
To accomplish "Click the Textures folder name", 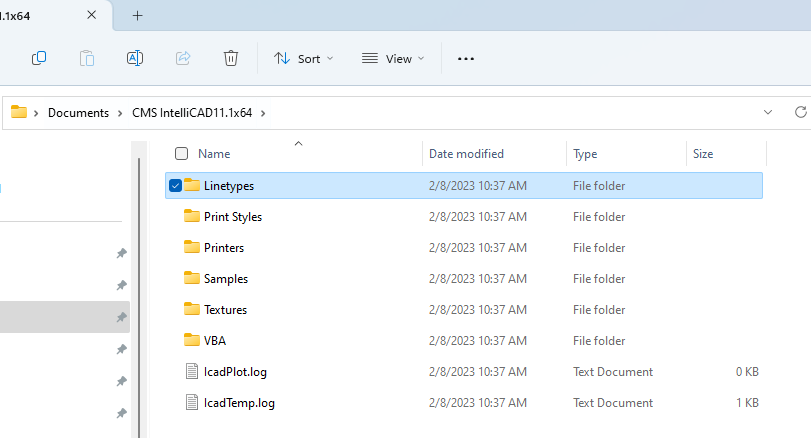I will [x=225, y=310].
